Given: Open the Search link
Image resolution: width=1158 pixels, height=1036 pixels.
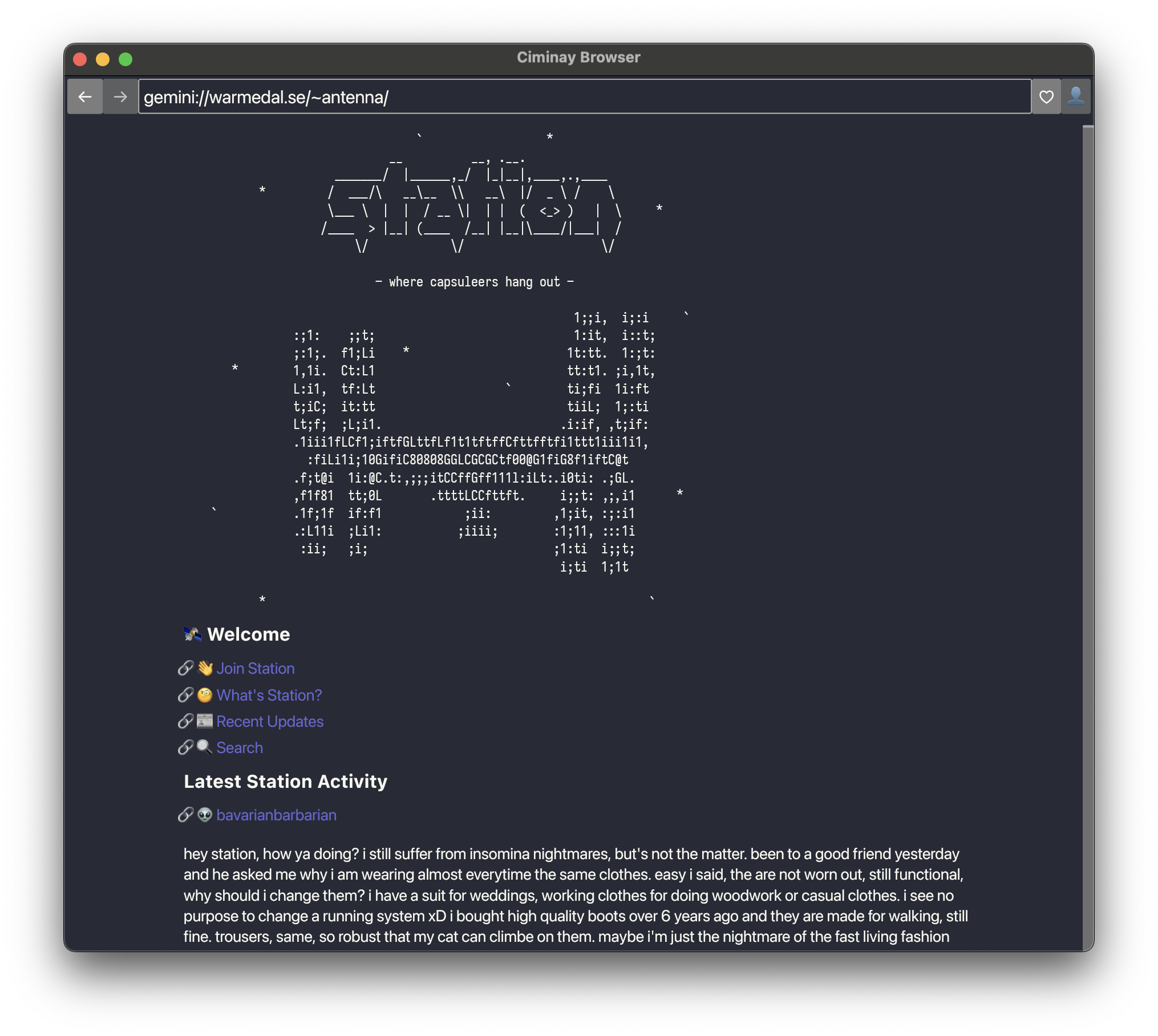Looking at the screenshot, I should coord(240,748).
